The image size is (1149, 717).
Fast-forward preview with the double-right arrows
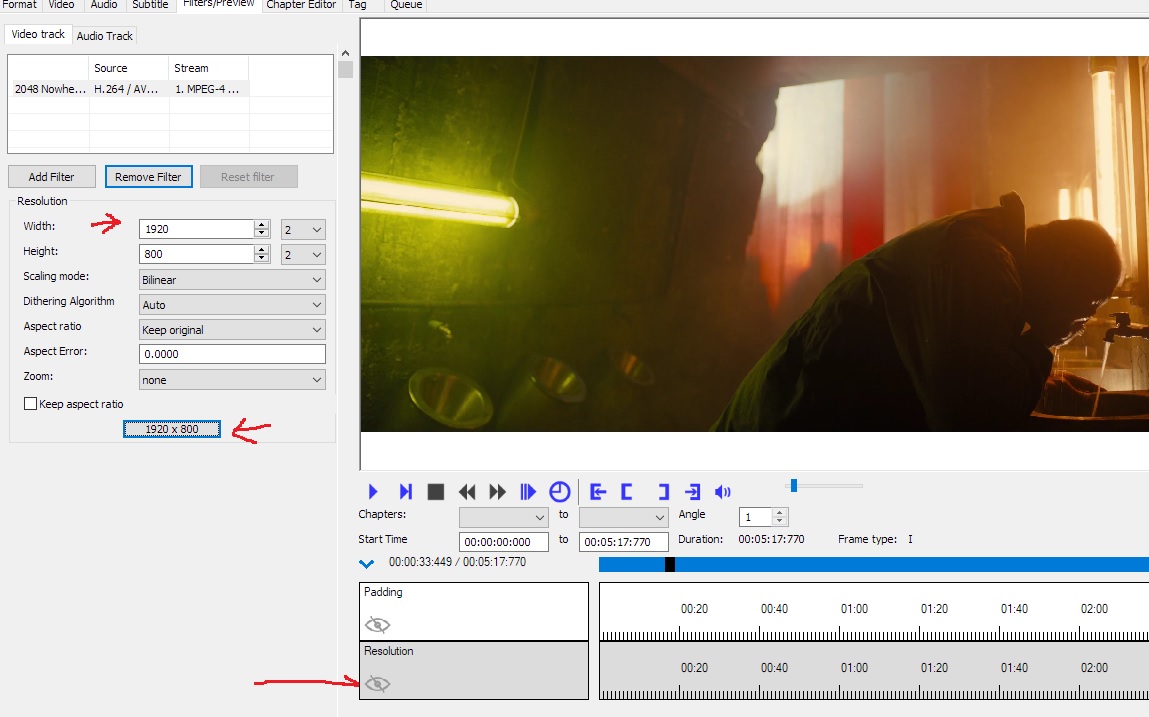coord(498,491)
